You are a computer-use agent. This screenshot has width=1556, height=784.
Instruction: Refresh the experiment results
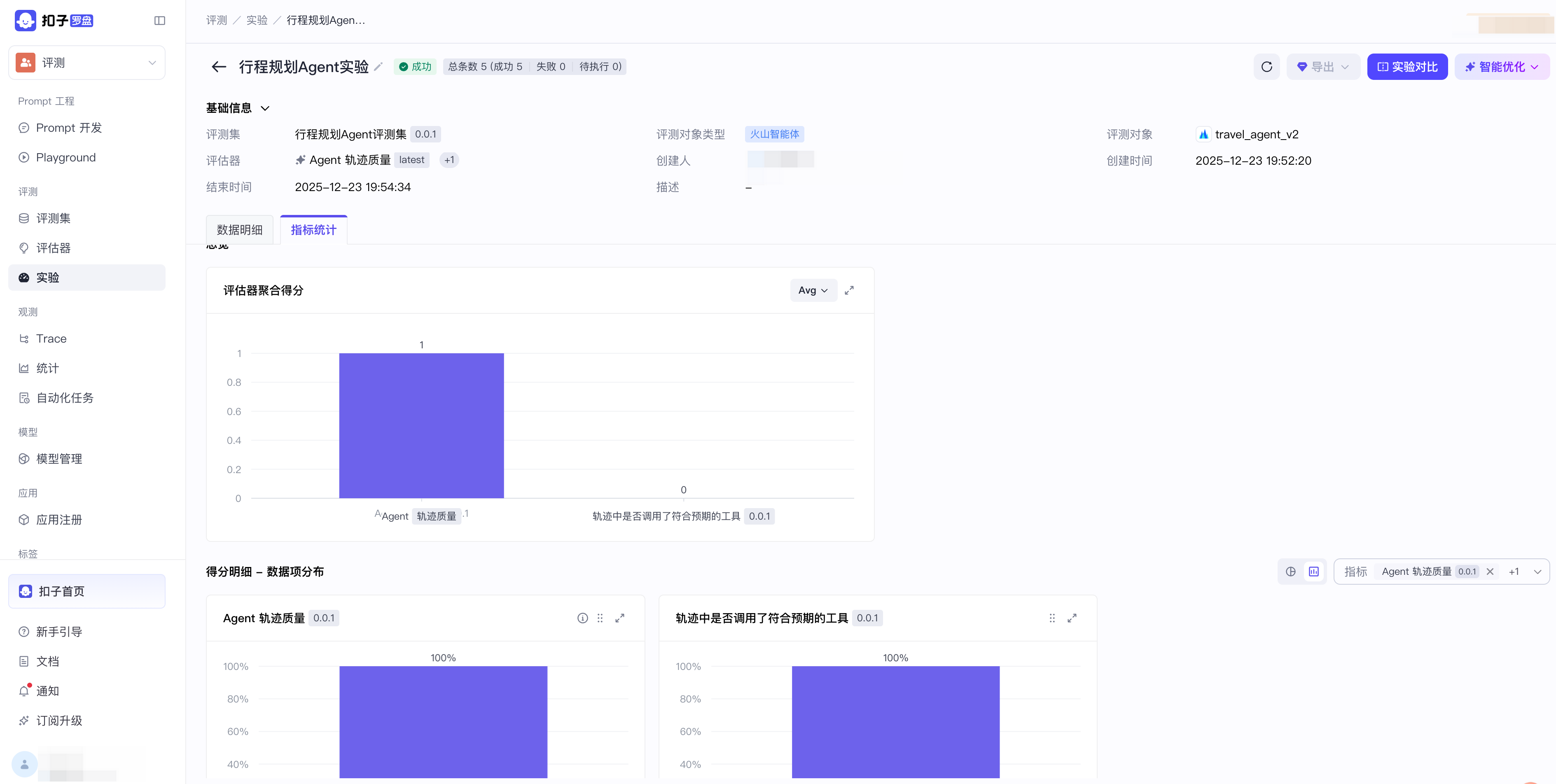click(1266, 66)
